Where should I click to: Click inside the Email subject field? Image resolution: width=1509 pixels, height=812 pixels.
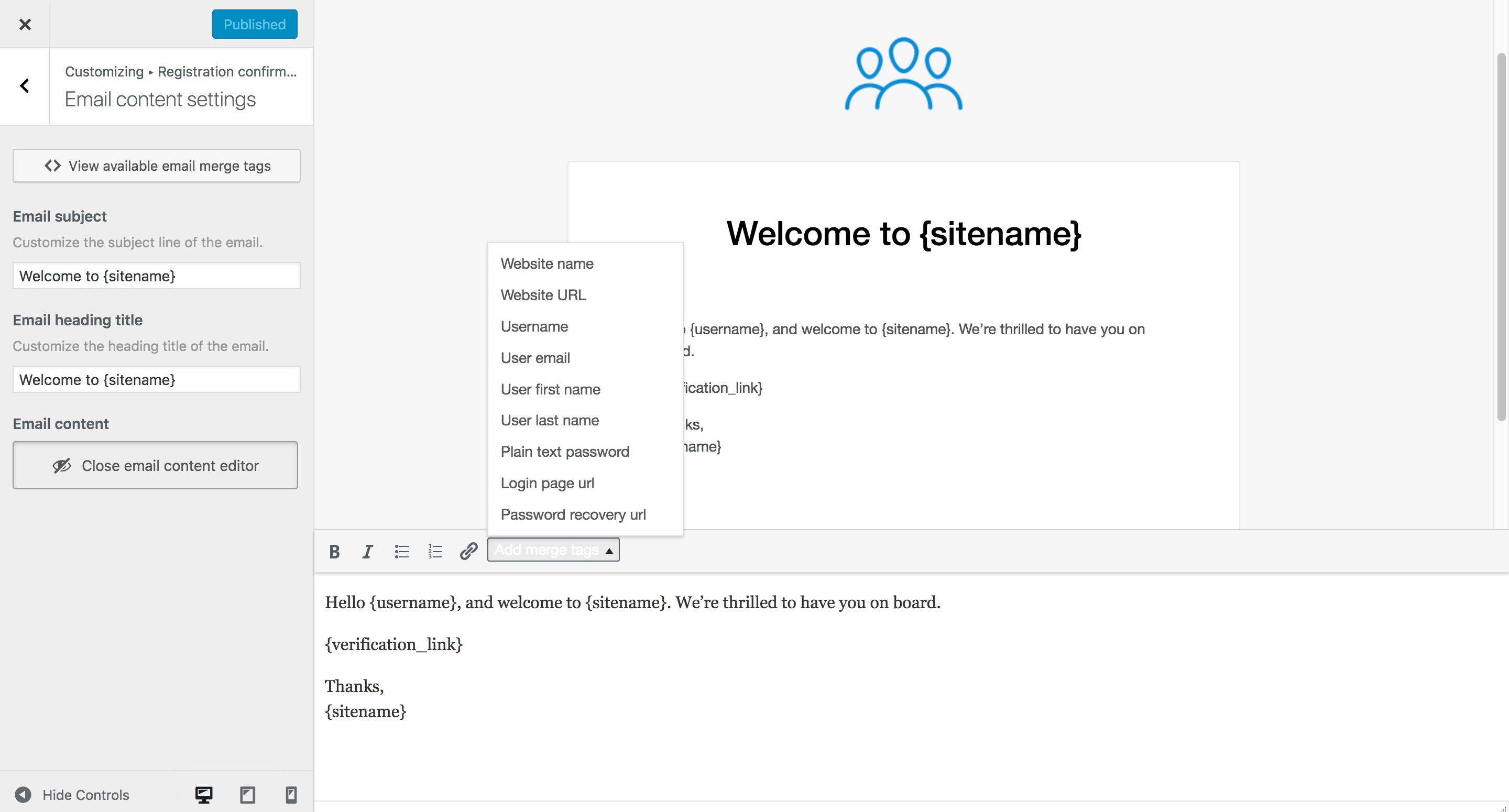[x=156, y=276]
